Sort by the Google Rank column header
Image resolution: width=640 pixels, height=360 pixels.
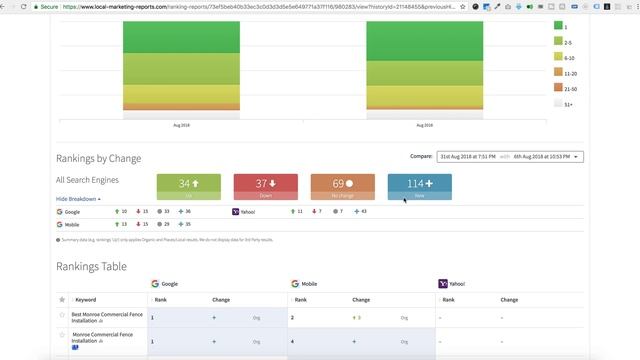pos(160,300)
